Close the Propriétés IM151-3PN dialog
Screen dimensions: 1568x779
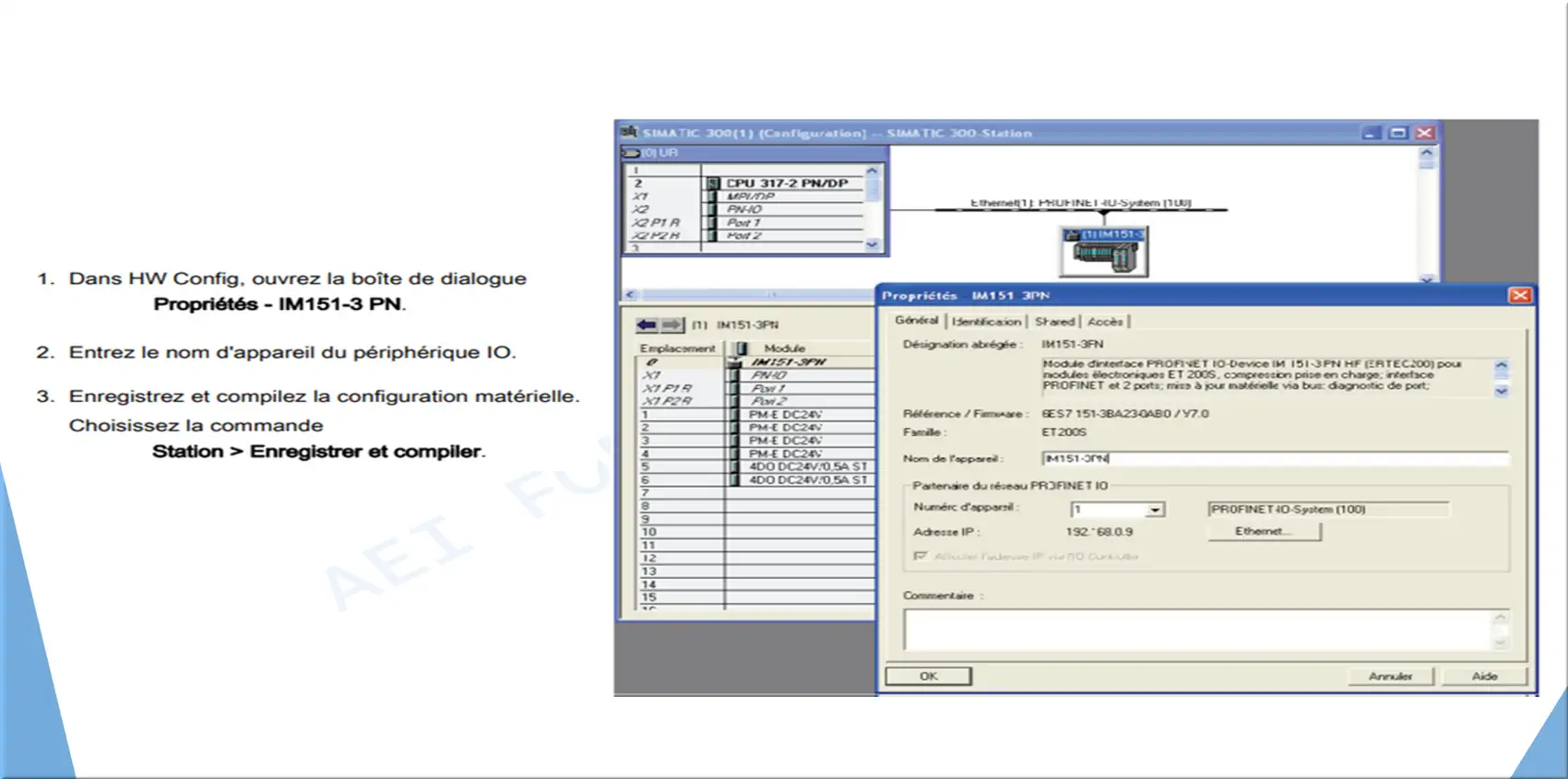(x=1519, y=295)
